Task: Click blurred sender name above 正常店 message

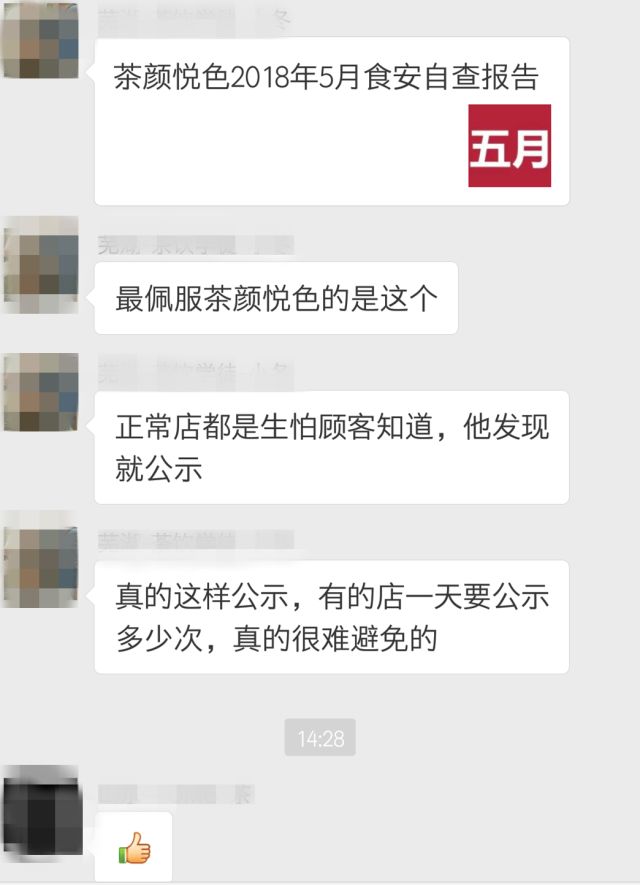Action: pos(195,373)
